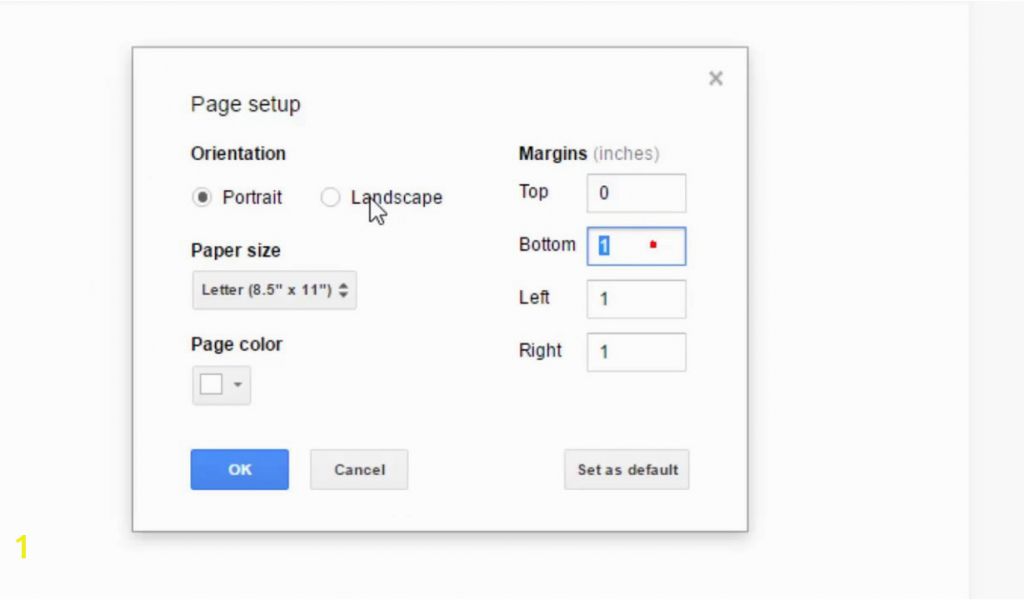
Task: Choose the Landscape orientation radio button
Action: point(330,198)
